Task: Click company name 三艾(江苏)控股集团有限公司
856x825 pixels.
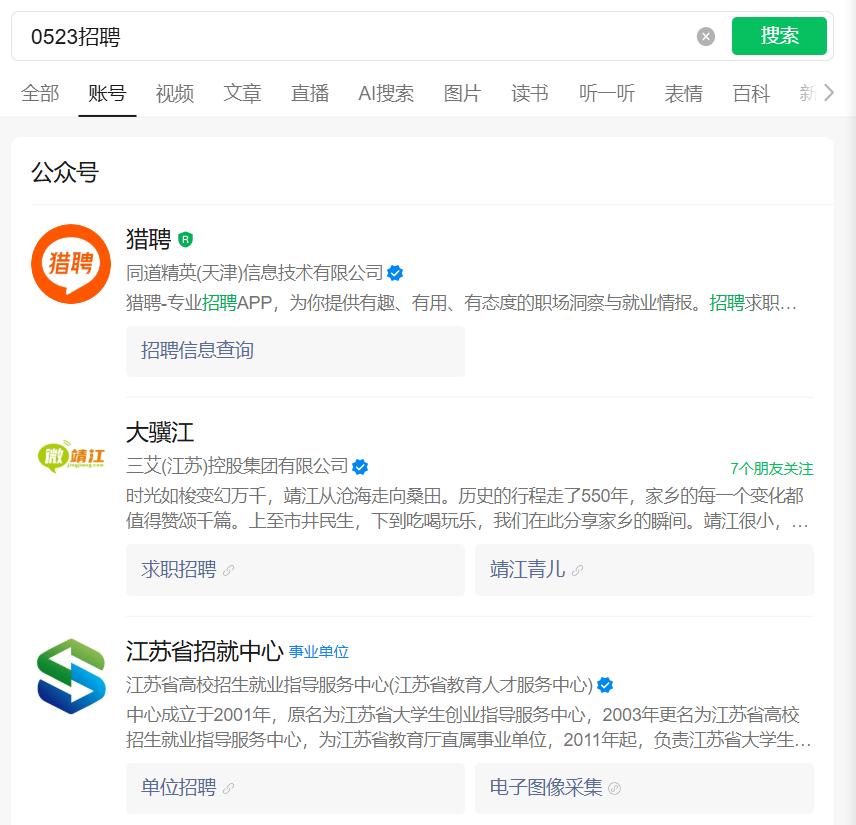Action: click(x=237, y=466)
